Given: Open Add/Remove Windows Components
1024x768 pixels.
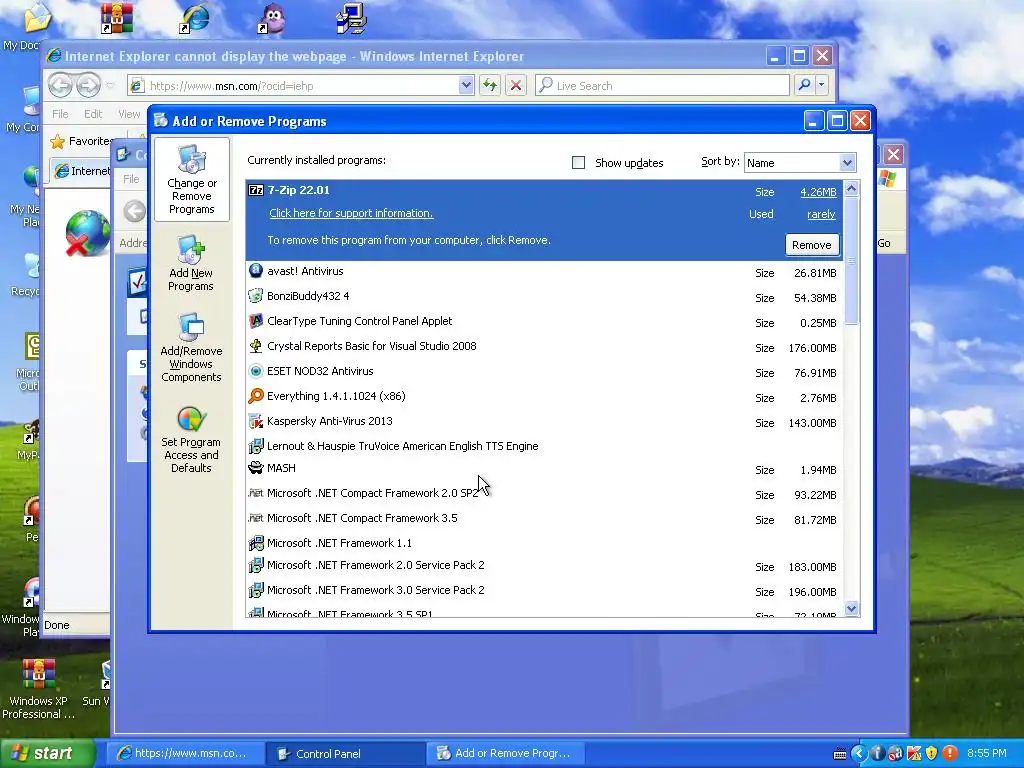Looking at the screenshot, I should 191,348.
